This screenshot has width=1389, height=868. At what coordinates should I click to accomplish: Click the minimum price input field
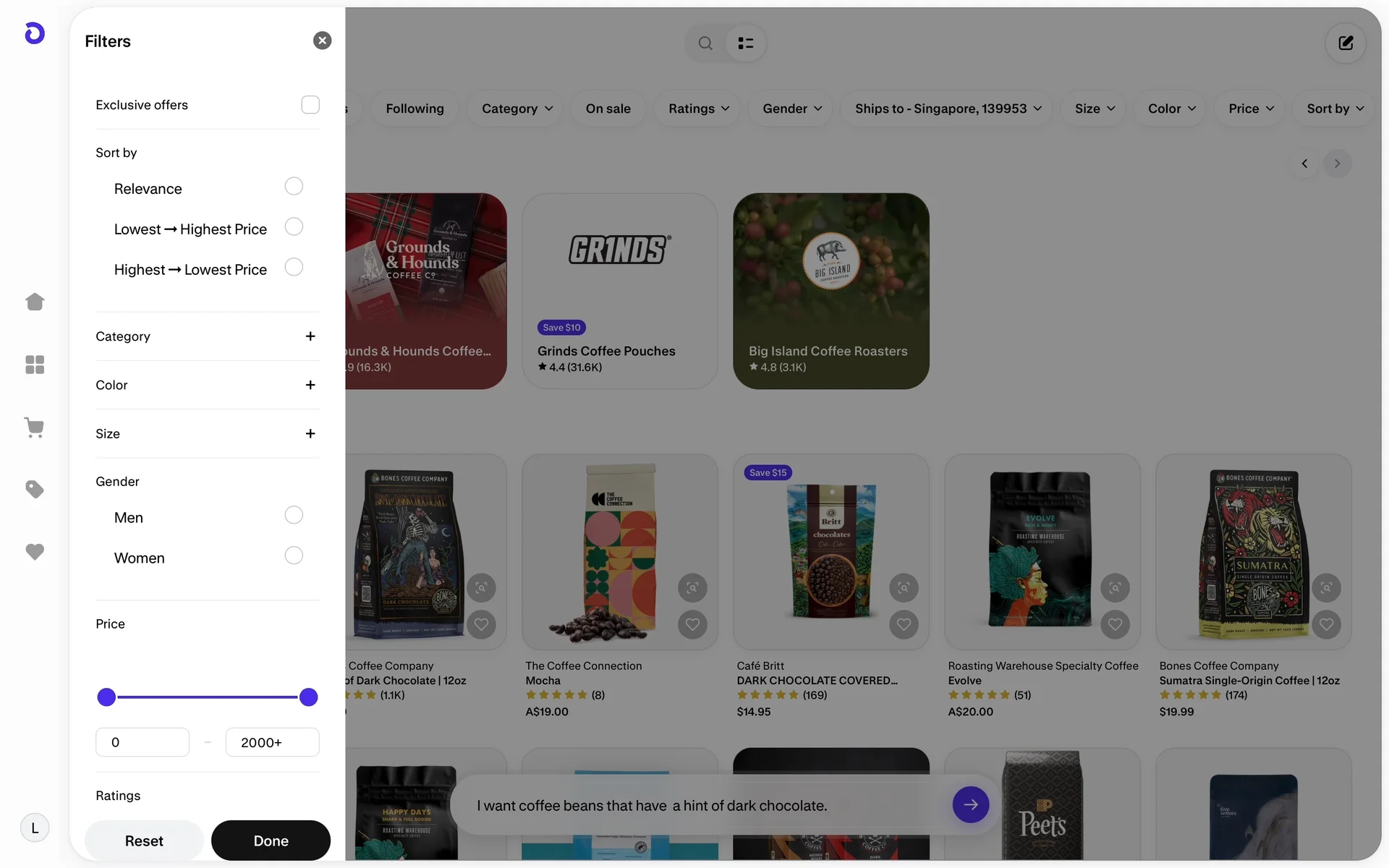[x=143, y=742]
